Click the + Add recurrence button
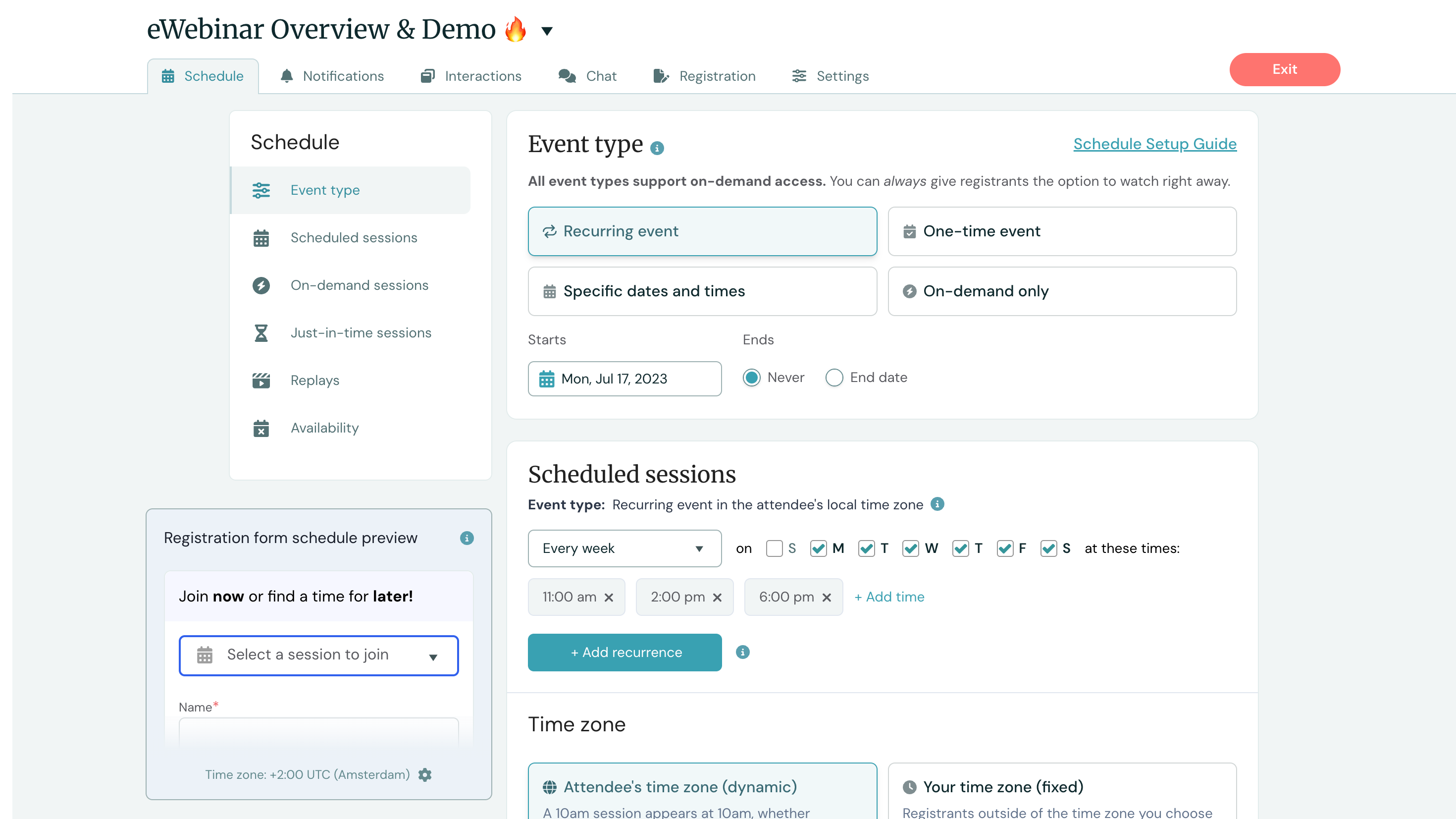The height and width of the screenshot is (819, 1456). point(624,652)
